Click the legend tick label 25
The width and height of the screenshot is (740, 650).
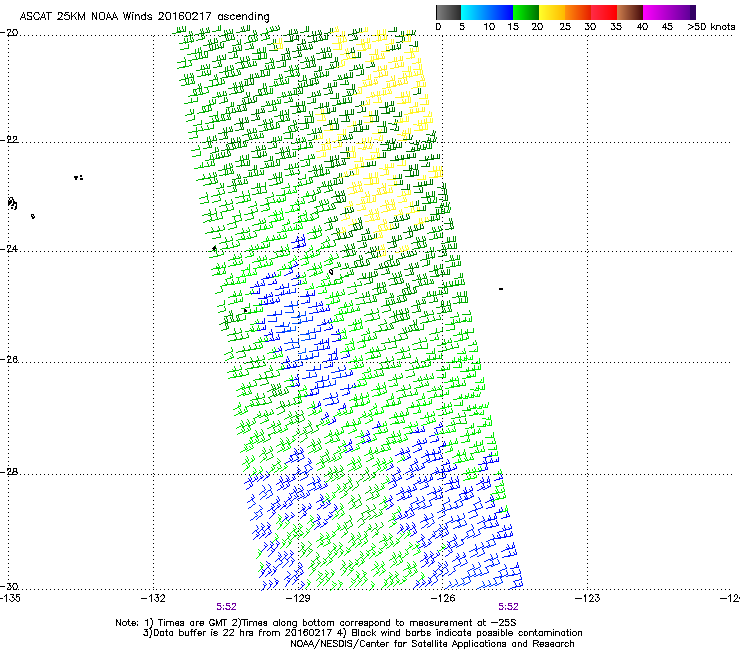pos(565,27)
